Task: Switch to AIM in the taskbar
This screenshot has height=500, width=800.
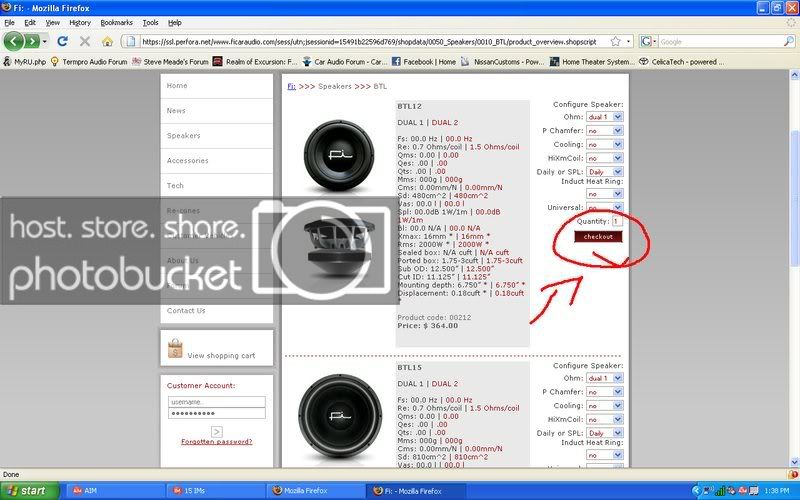Action: (115, 491)
